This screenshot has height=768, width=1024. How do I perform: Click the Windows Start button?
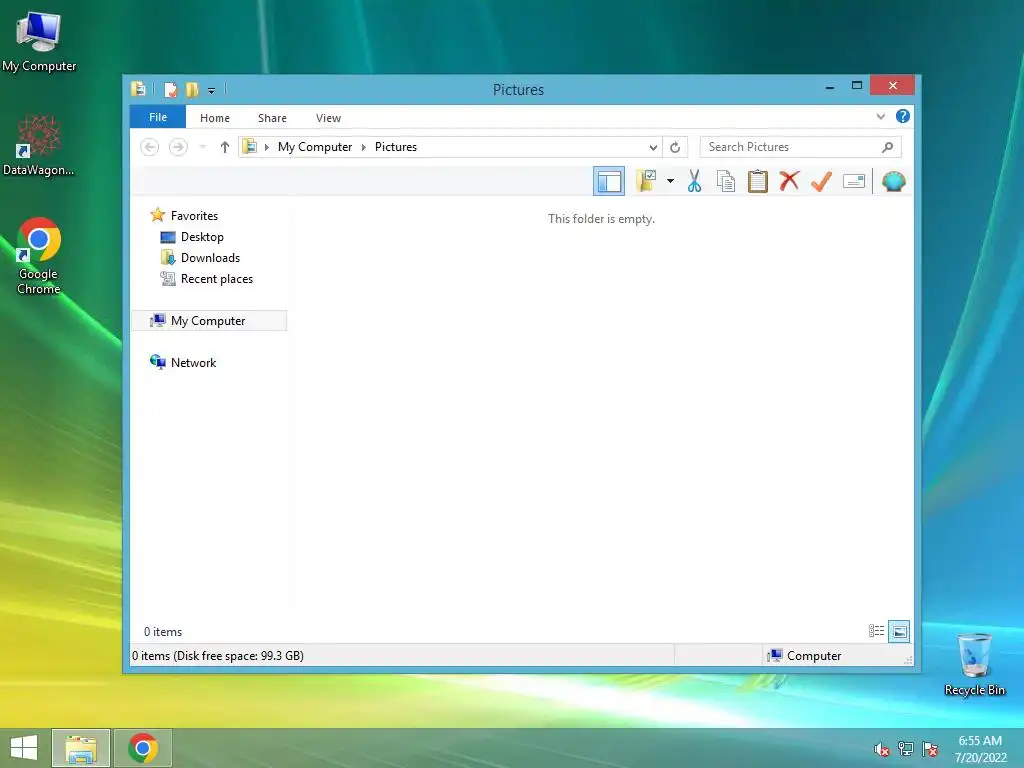click(x=24, y=748)
